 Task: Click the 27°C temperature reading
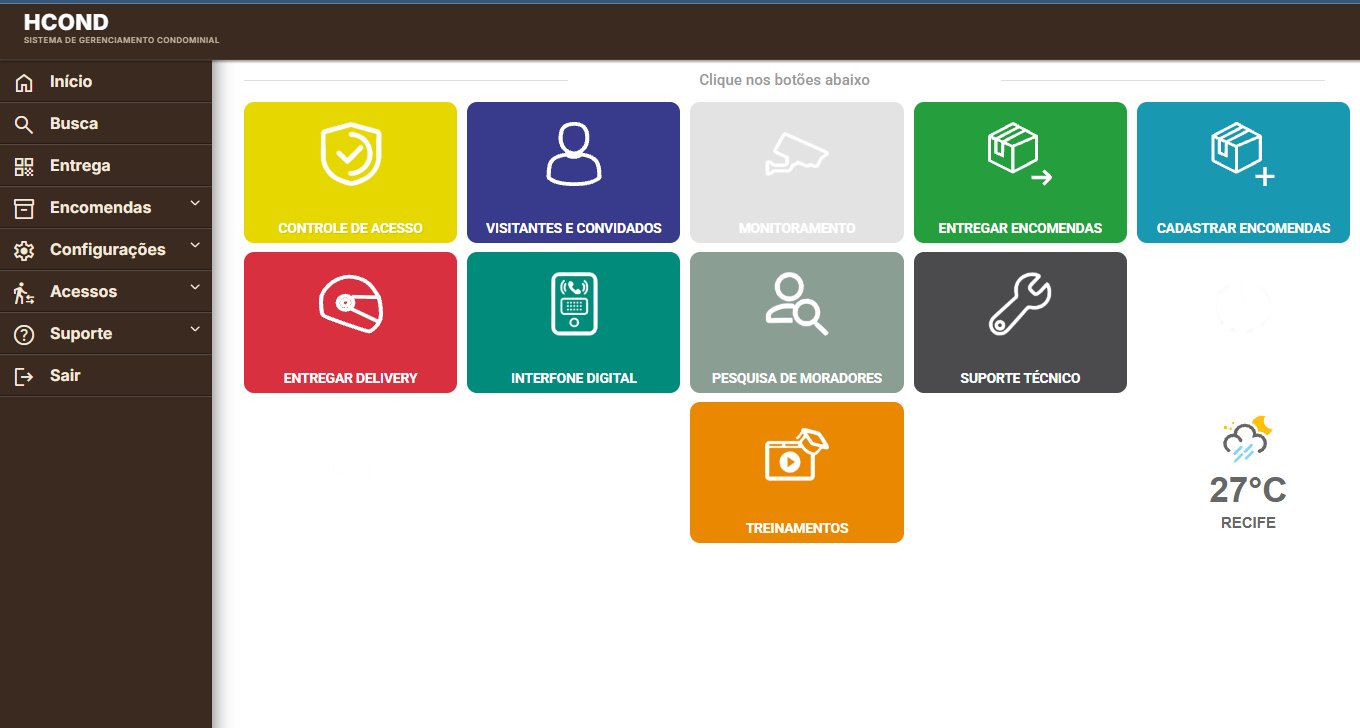(x=1248, y=490)
